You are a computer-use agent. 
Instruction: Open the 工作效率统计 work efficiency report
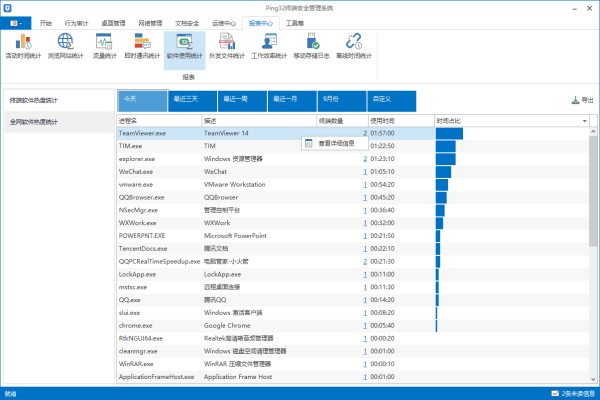pyautogui.click(x=269, y=46)
